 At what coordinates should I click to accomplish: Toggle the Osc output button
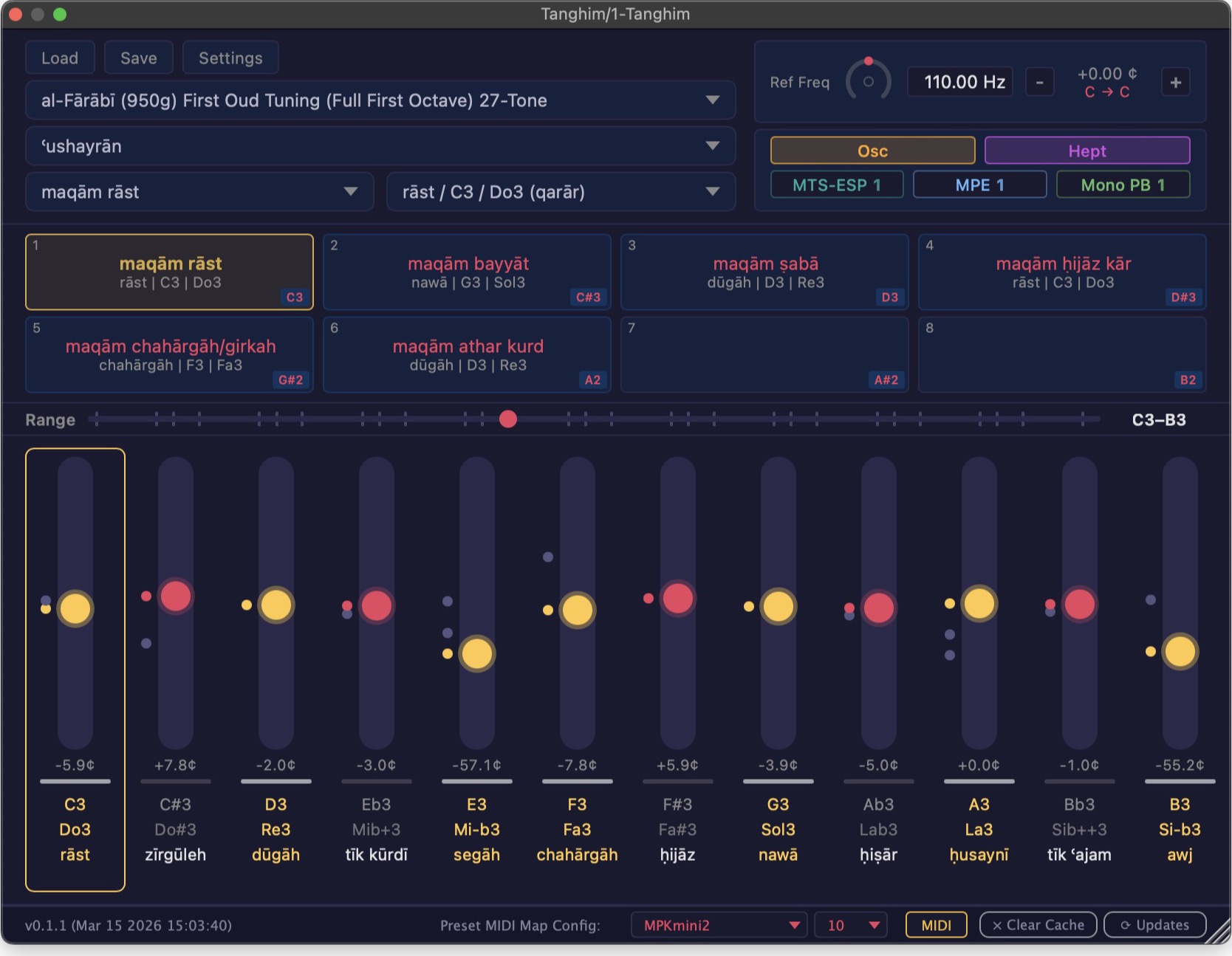(x=872, y=151)
